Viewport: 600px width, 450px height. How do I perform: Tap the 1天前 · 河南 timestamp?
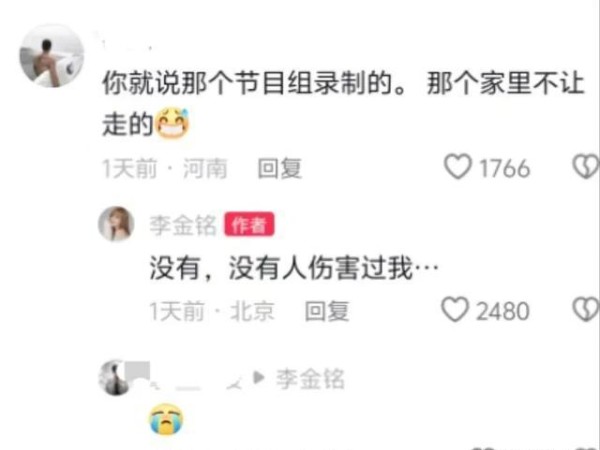pos(165,168)
